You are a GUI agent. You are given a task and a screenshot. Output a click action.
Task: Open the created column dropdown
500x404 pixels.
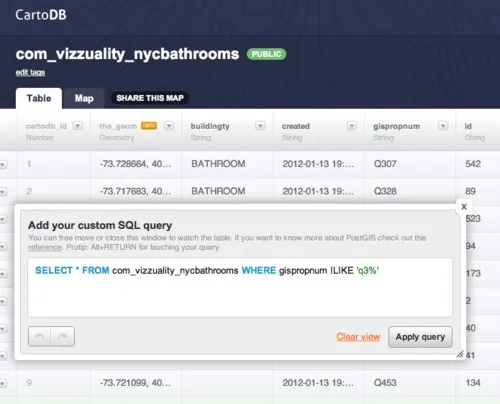click(x=352, y=126)
